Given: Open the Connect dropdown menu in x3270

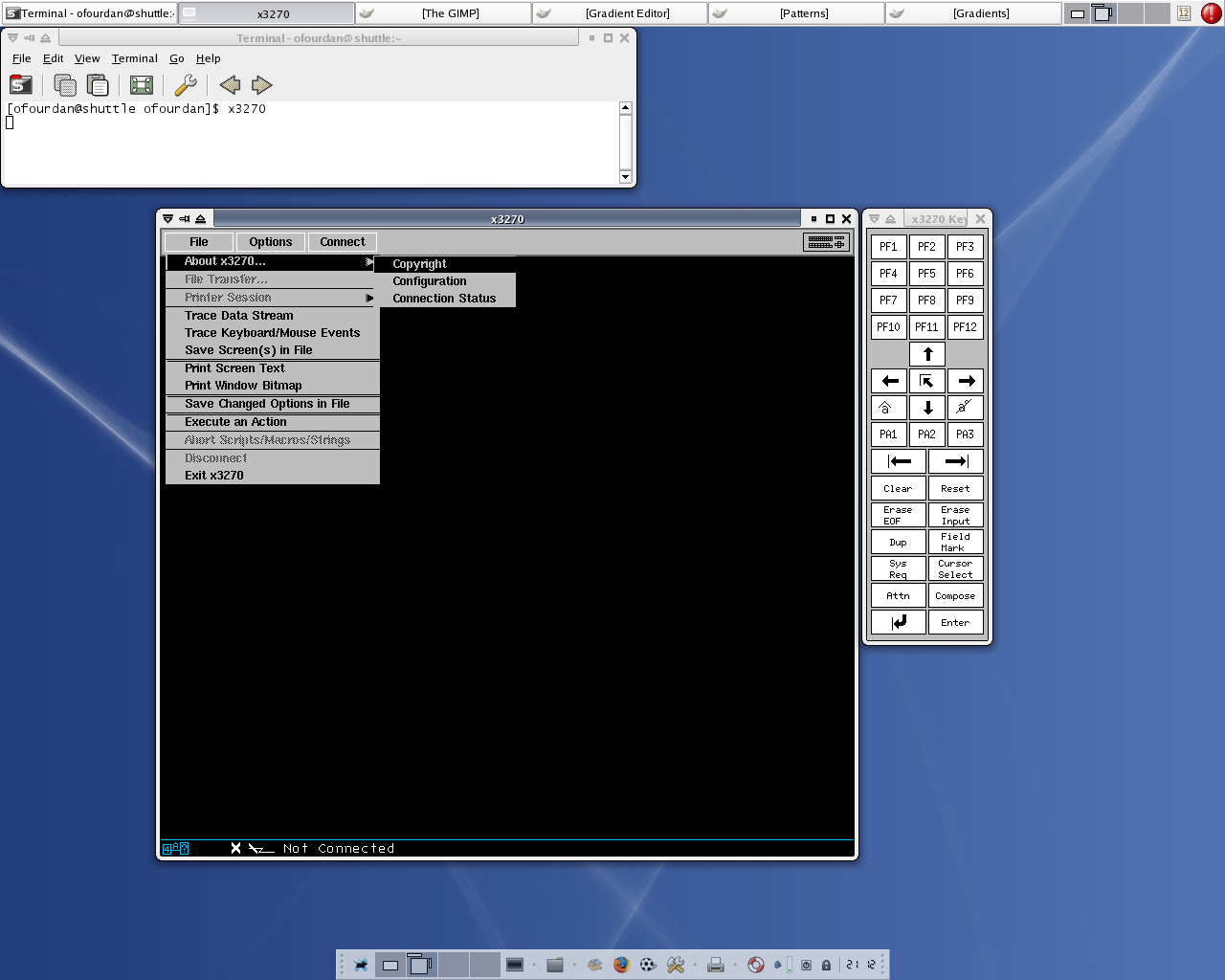Looking at the screenshot, I should point(342,242).
